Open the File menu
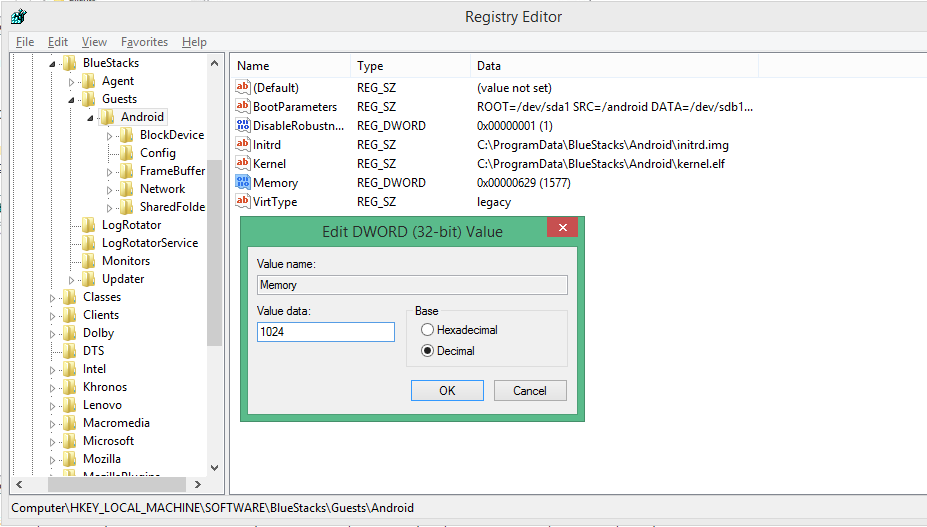The height and width of the screenshot is (527, 927). coord(25,42)
